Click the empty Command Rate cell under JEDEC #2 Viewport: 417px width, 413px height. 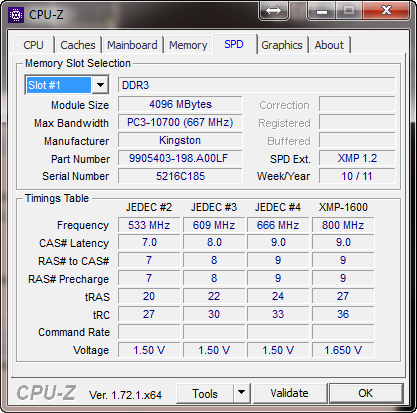(x=149, y=332)
